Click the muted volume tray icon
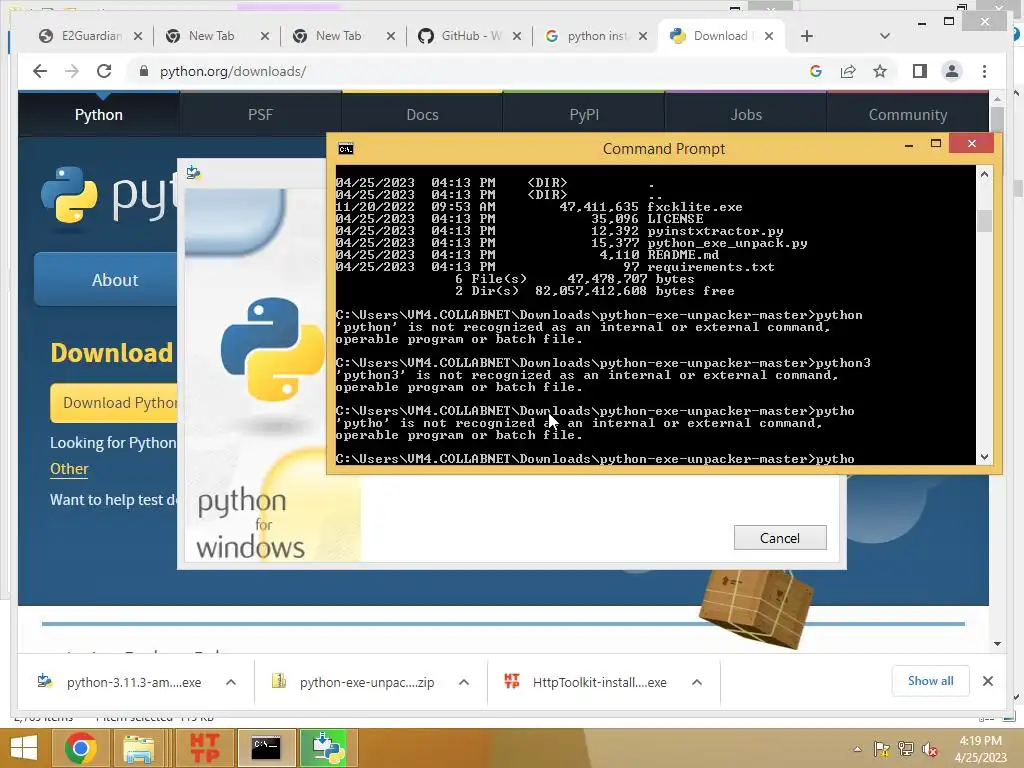1024x768 pixels. pyautogui.click(x=930, y=749)
